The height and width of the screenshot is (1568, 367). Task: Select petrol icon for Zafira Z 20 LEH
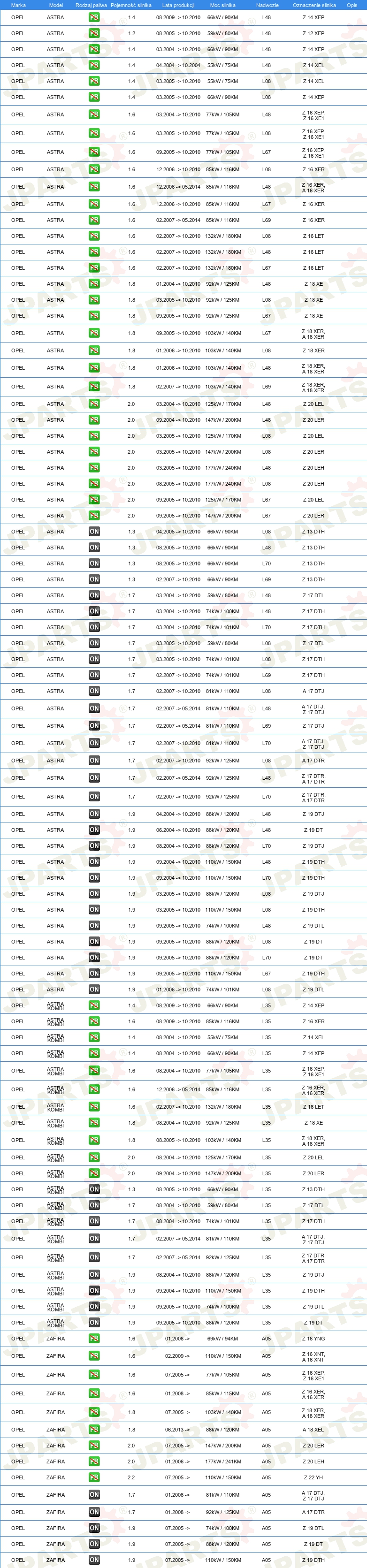[94, 1461]
